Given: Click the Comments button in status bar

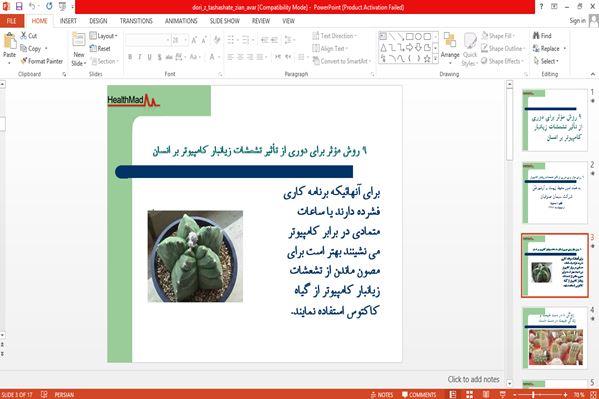Looking at the screenshot, I should (x=419, y=394).
